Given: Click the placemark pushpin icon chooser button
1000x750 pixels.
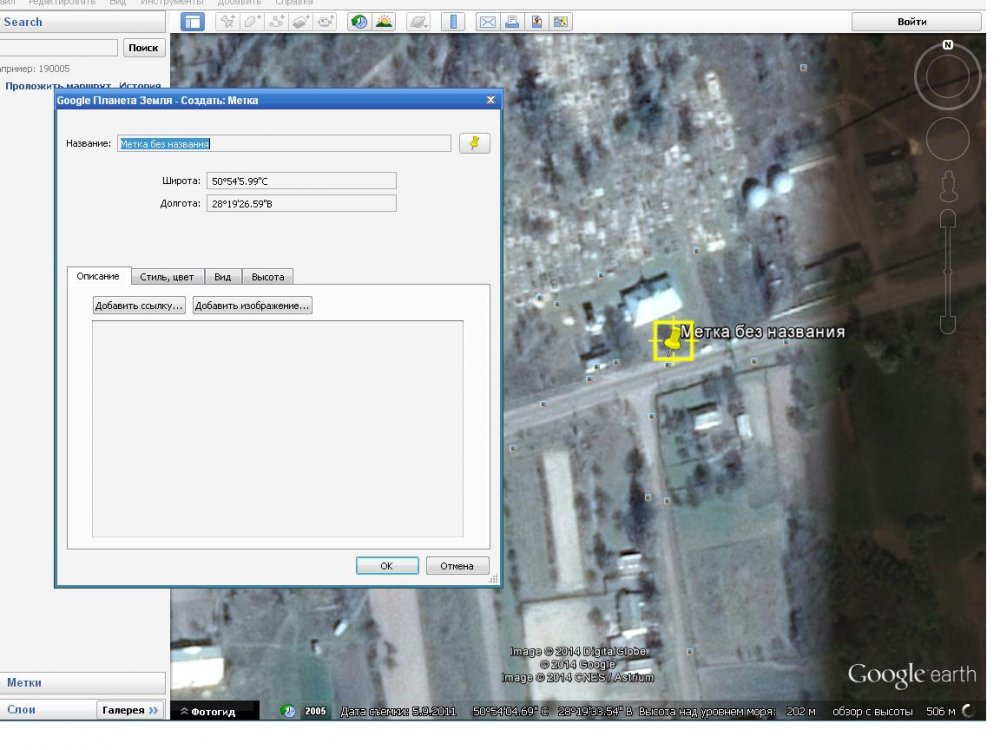Looking at the screenshot, I should tap(474, 143).
